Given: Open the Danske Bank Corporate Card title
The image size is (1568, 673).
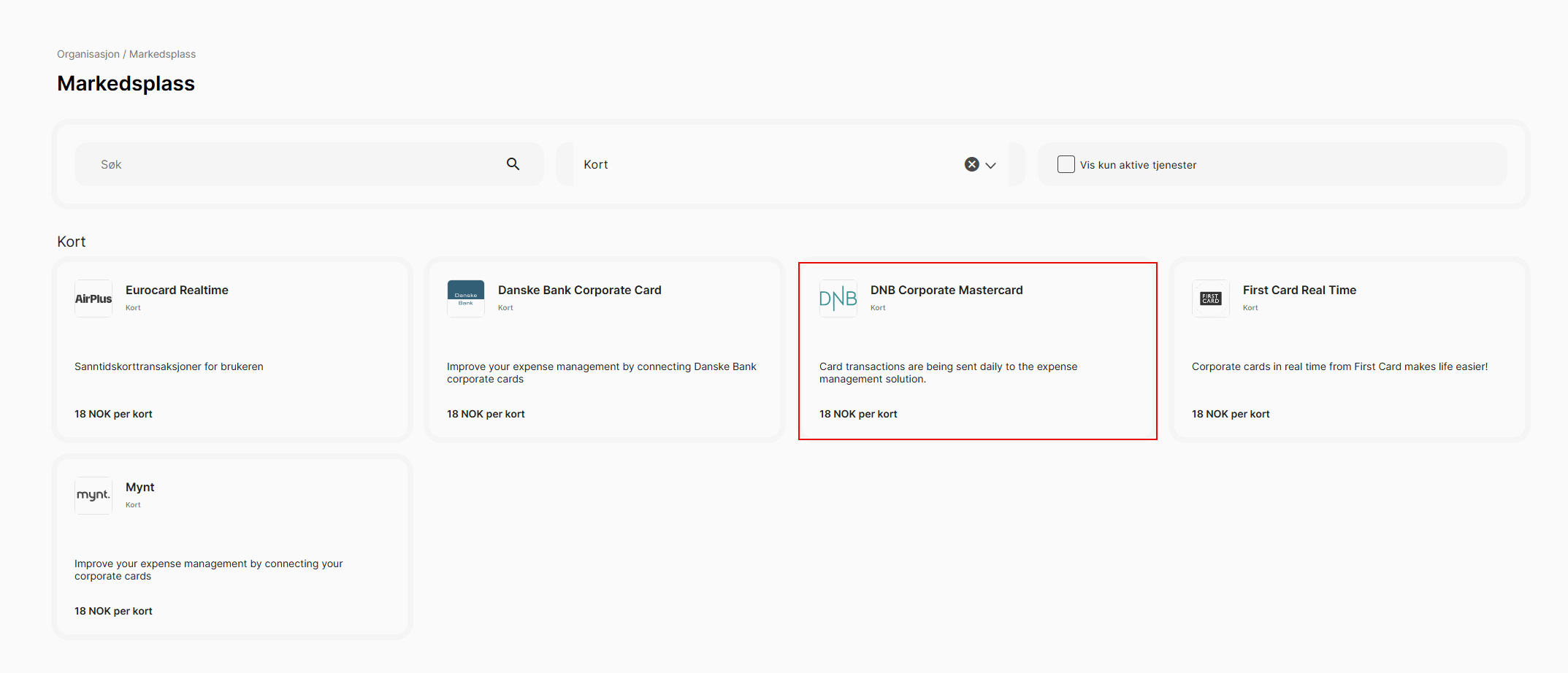Looking at the screenshot, I should click(x=580, y=290).
